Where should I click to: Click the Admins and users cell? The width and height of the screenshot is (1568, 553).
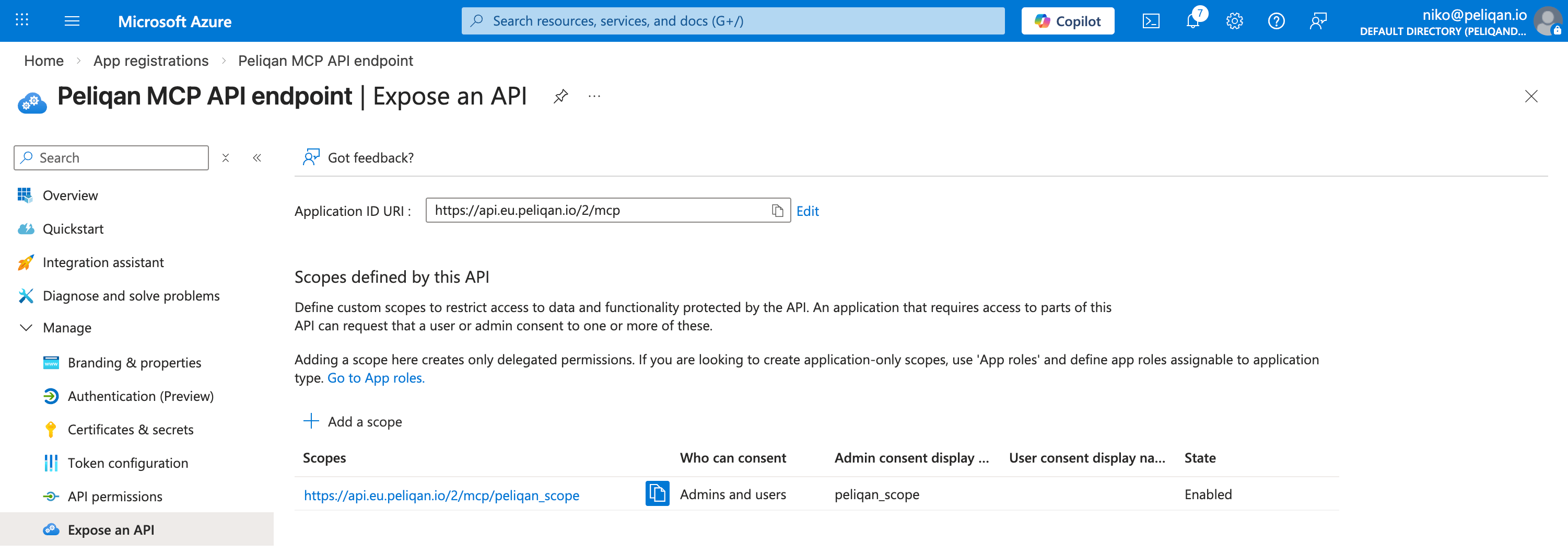[x=733, y=494]
